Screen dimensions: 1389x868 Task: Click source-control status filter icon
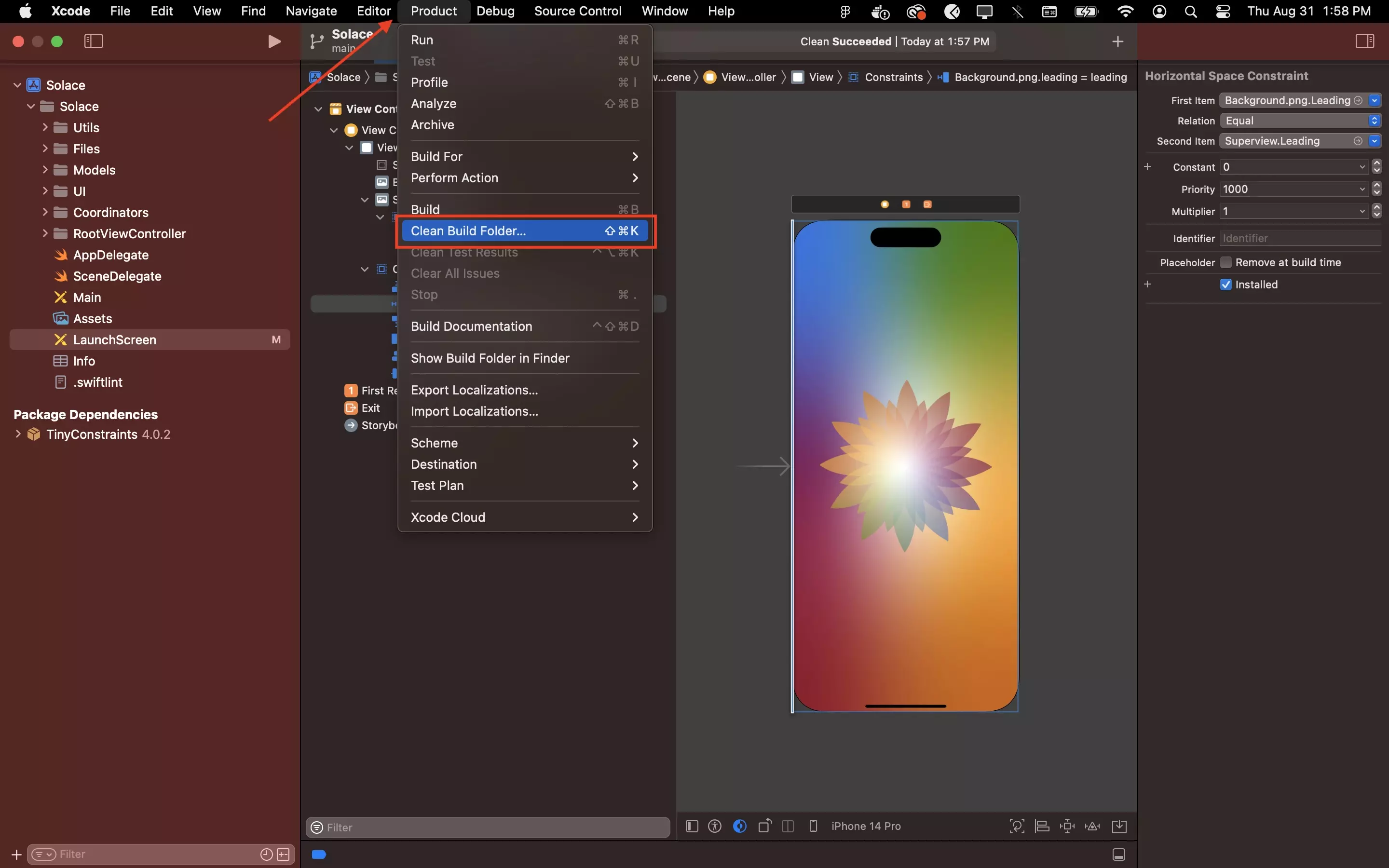tap(283, 854)
